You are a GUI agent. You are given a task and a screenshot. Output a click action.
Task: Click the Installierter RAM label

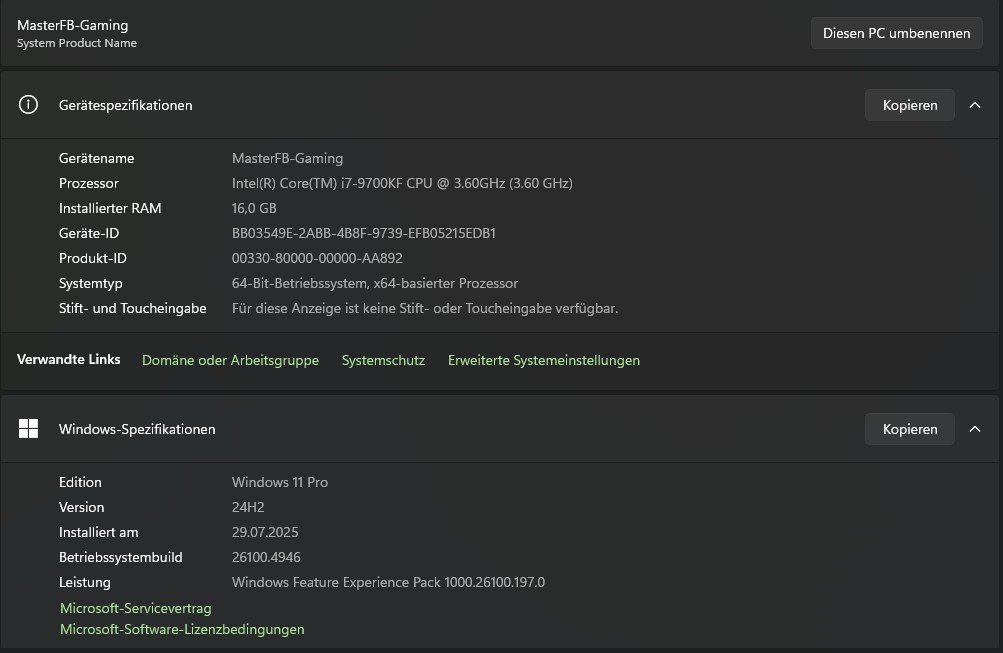click(x=110, y=208)
